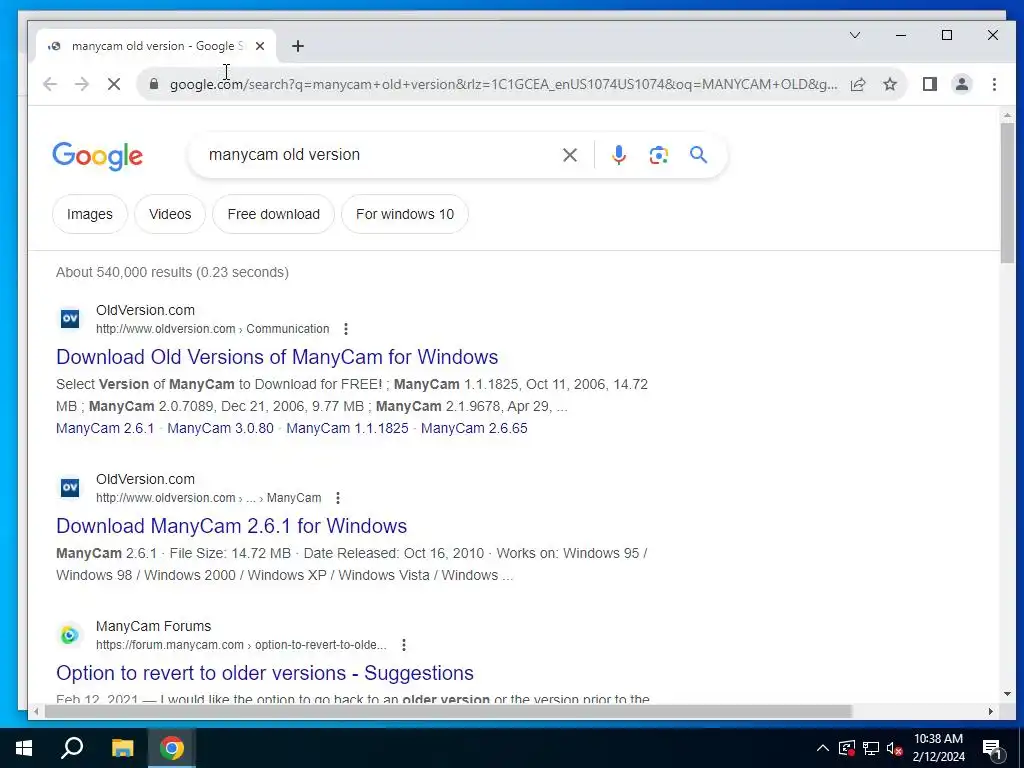Open ManyCam 3.0.80 sitelink

[x=220, y=428]
